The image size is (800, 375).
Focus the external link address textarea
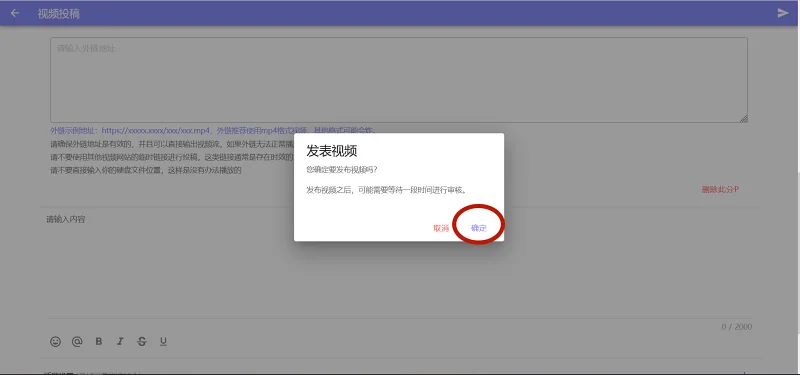click(398, 80)
